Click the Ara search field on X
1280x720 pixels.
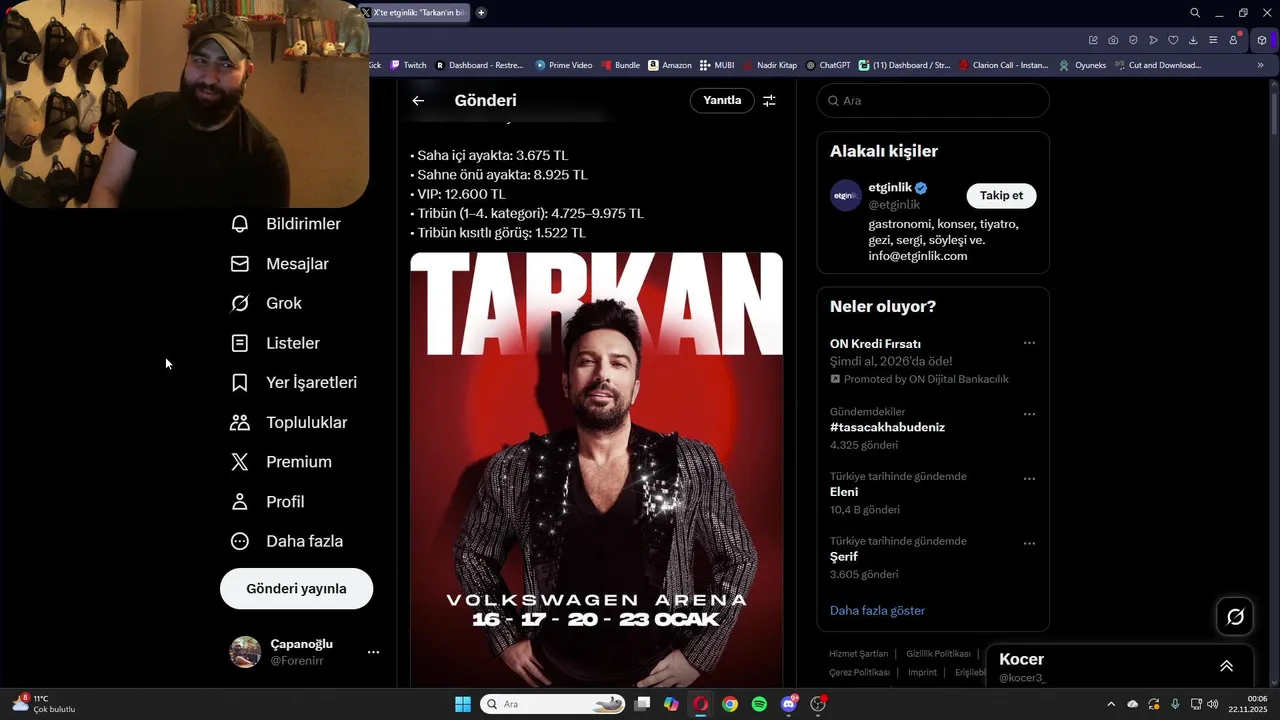tap(933, 101)
